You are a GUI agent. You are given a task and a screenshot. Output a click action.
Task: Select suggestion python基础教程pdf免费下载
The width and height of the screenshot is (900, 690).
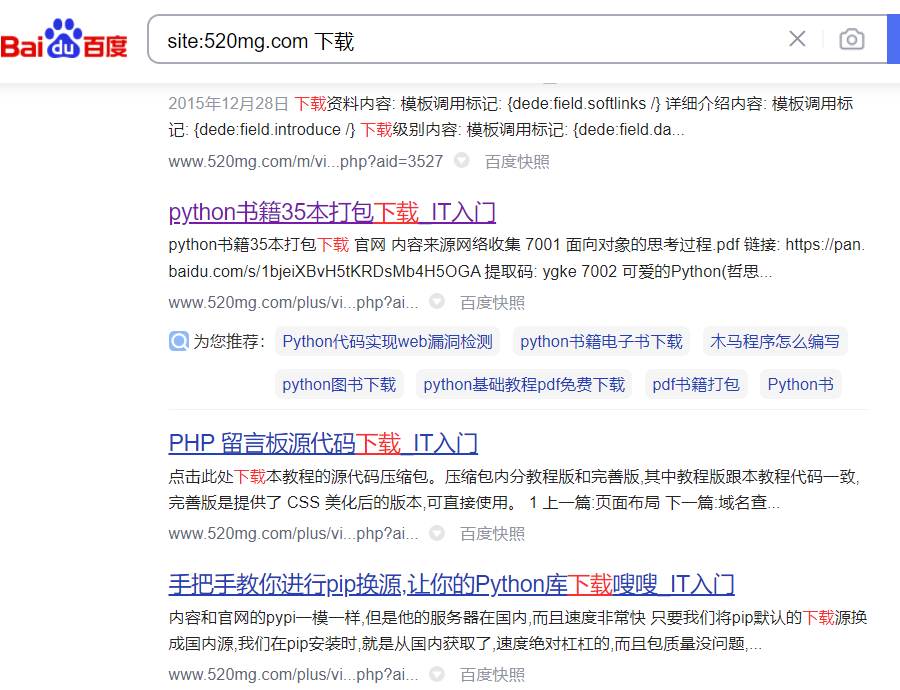[x=524, y=384]
